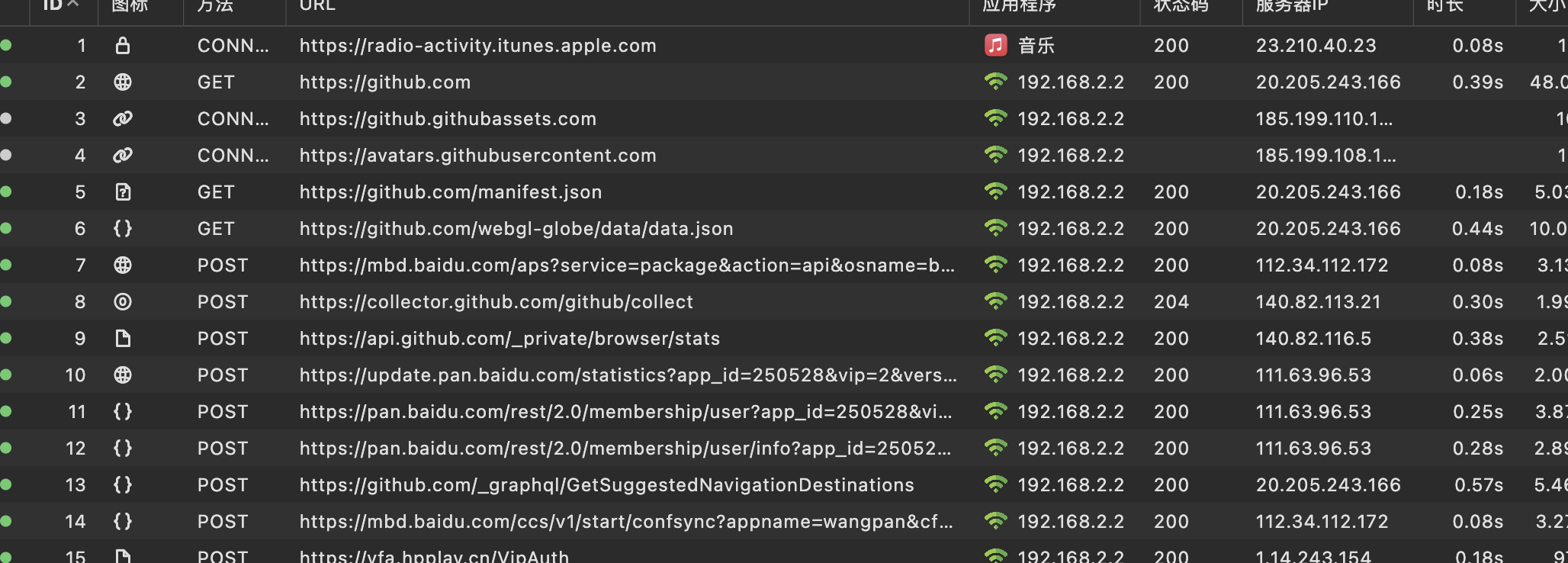Select the update.pan.baidu.com/statistics URL
1568x563 pixels.
(x=628, y=375)
